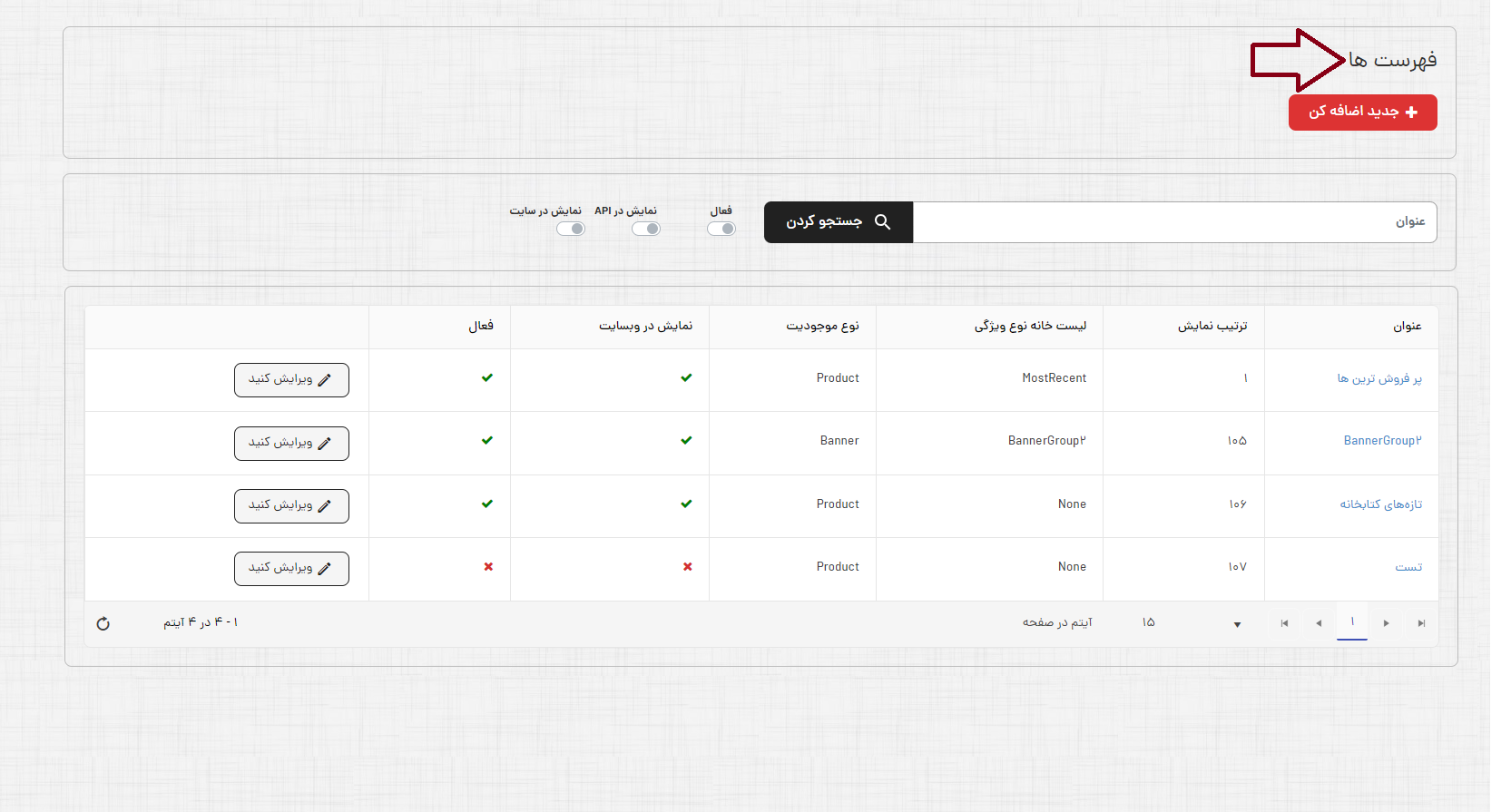The image size is (1511, 812).
Task: Jump to the last page arrow icon
Action: (x=1284, y=623)
